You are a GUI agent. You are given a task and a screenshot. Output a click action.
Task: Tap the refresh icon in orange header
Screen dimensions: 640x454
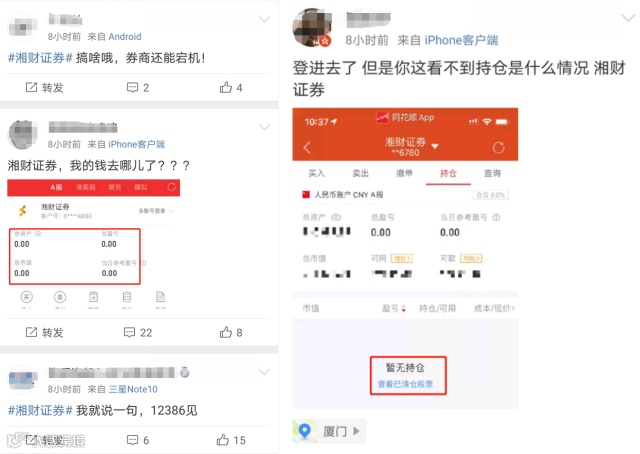click(x=498, y=147)
